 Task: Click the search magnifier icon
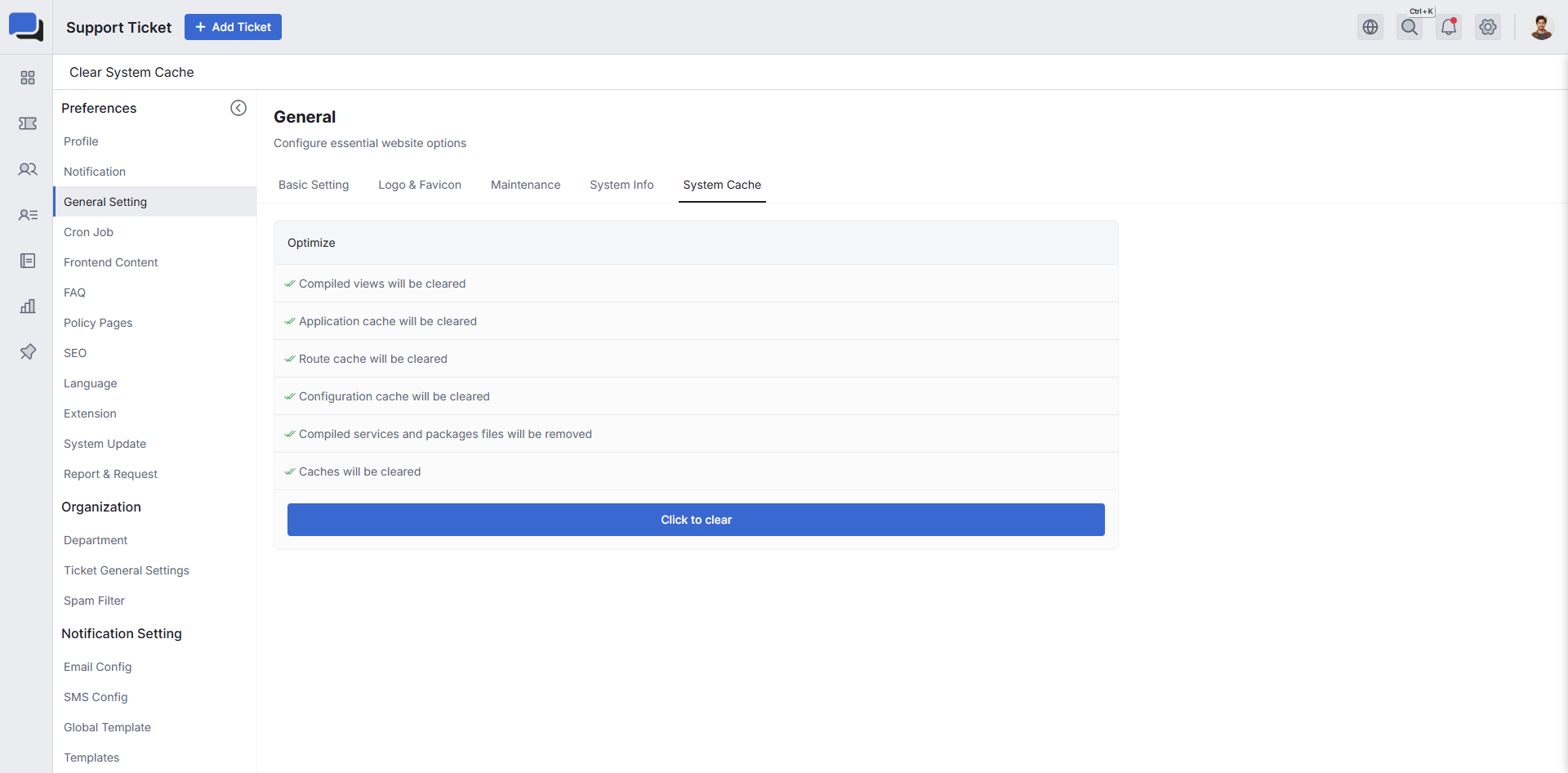pos(1410,27)
